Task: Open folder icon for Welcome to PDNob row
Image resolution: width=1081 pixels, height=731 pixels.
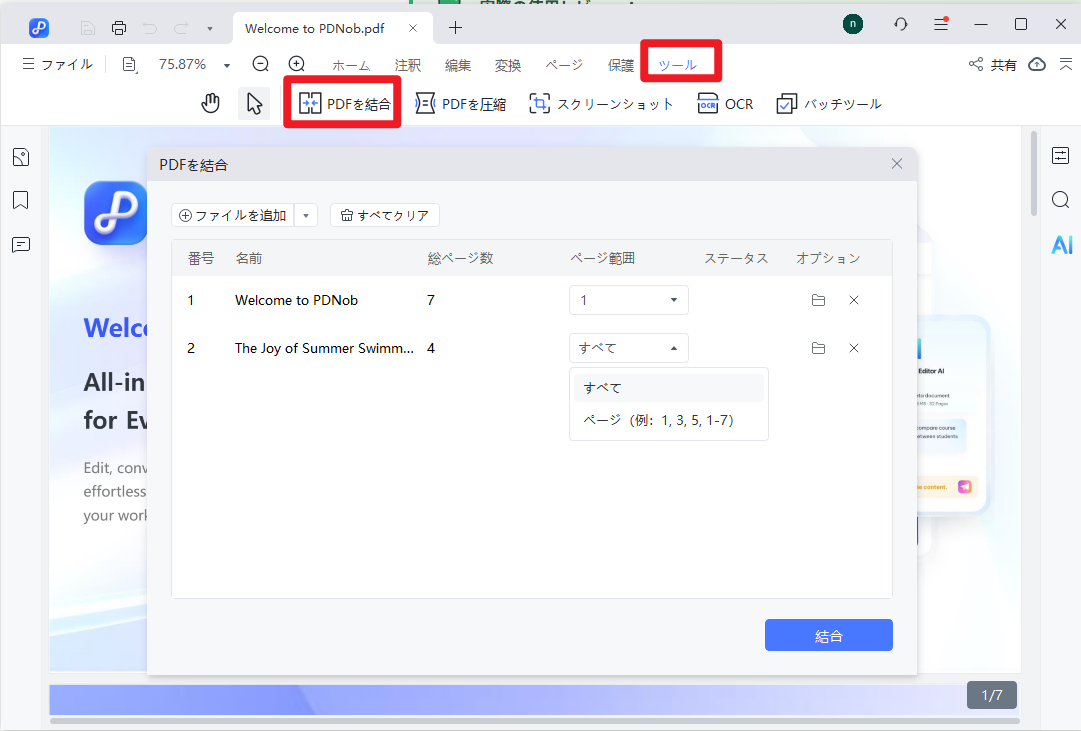Action: [818, 300]
